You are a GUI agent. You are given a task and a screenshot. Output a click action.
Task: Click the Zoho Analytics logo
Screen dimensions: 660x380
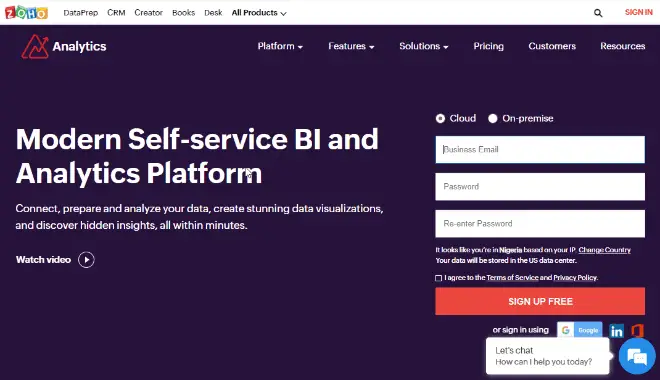pos(64,46)
